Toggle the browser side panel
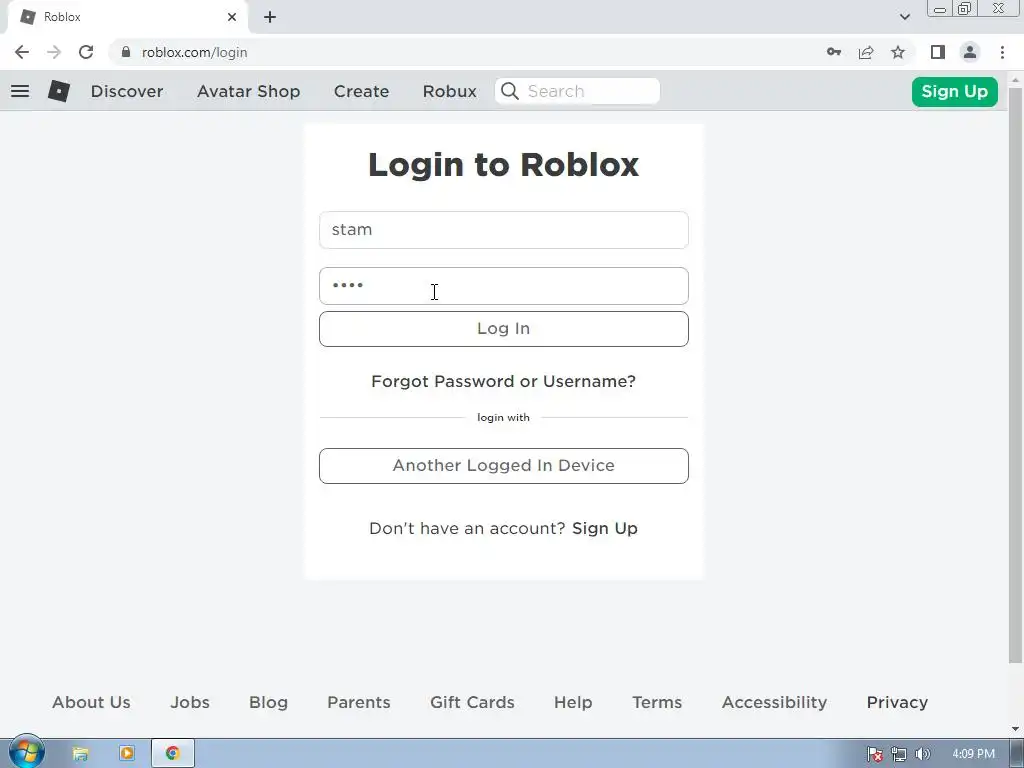The width and height of the screenshot is (1024, 768). tap(938, 52)
